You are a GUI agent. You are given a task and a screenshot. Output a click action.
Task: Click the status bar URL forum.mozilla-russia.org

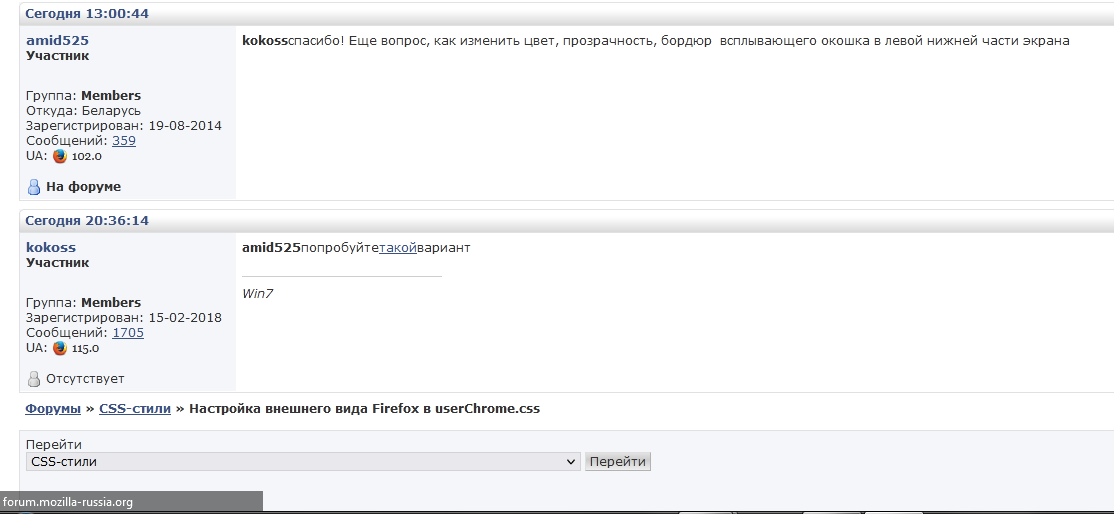(x=67, y=502)
